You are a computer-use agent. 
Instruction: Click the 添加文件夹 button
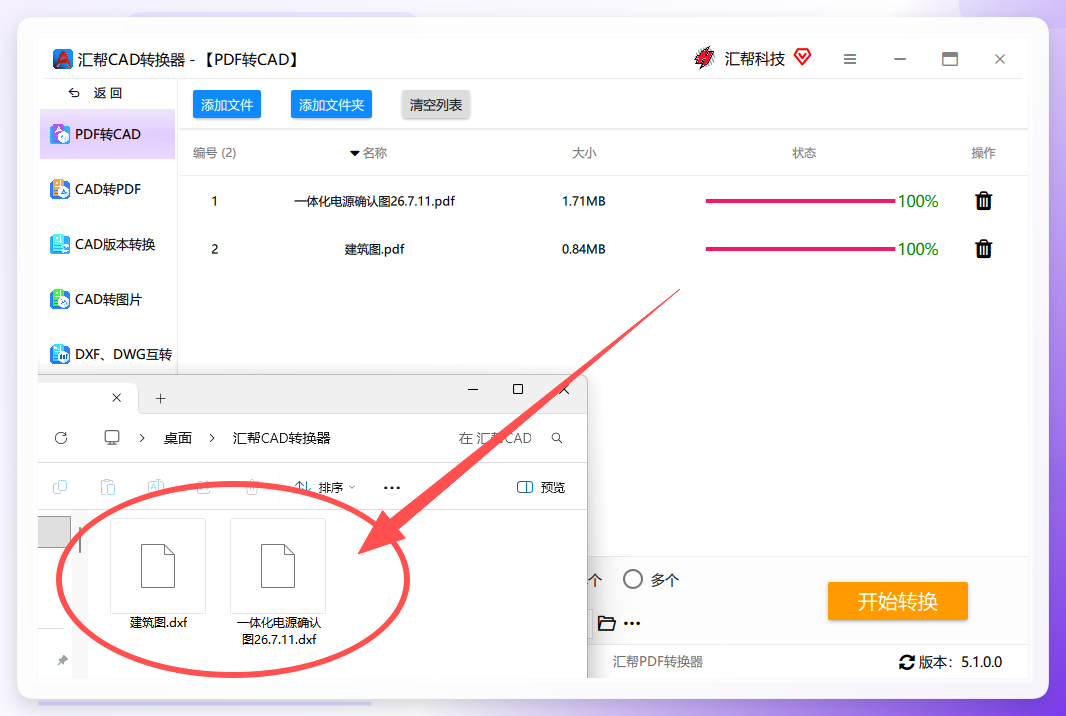[x=332, y=105]
